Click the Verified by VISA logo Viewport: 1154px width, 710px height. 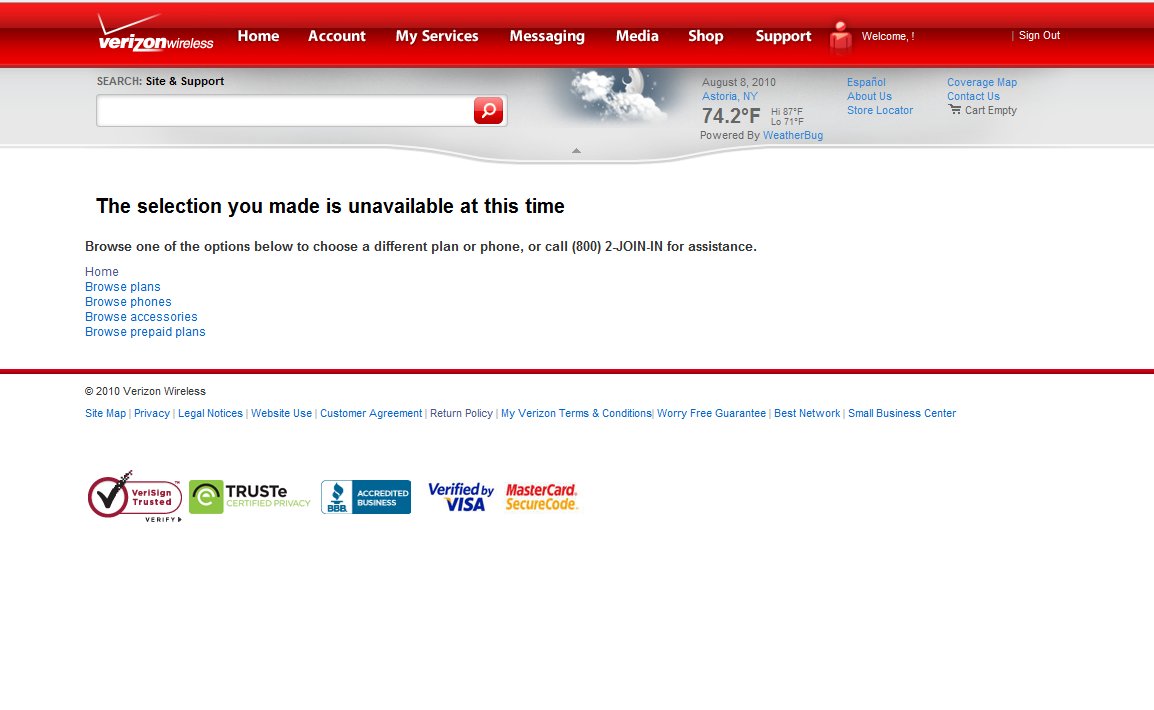pos(461,497)
